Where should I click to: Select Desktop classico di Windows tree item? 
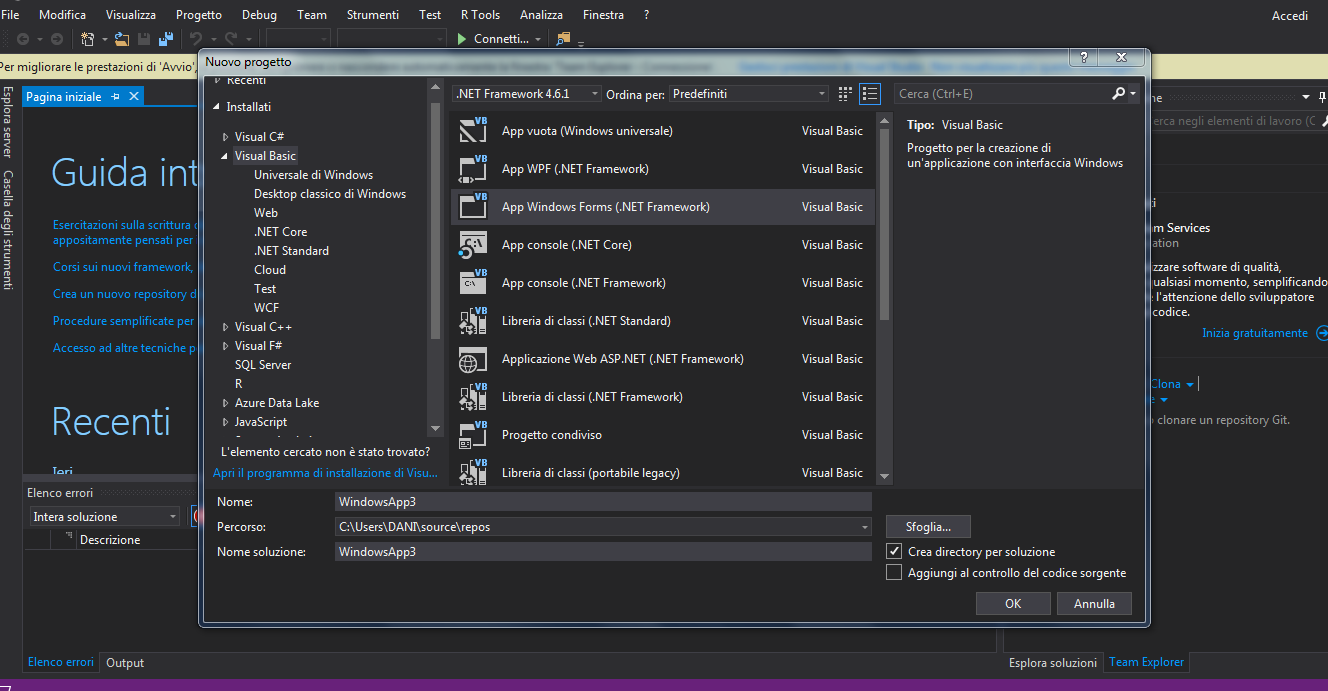pos(330,194)
